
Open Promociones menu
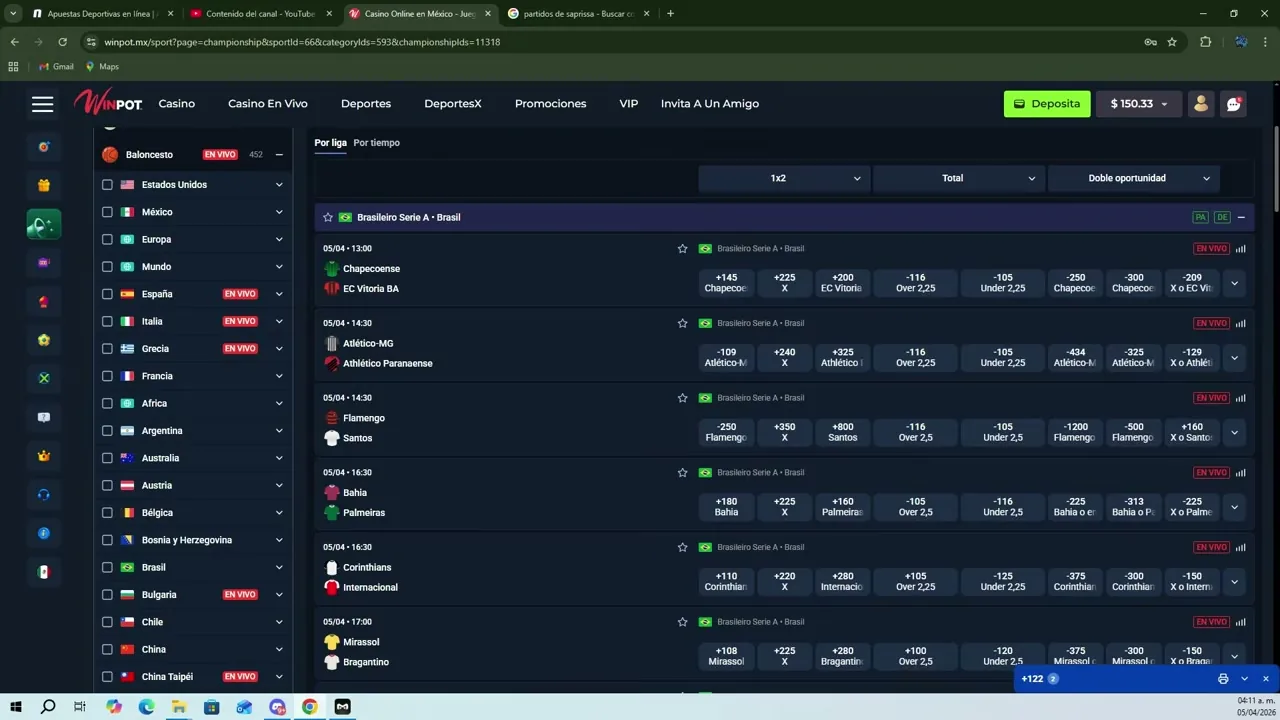[x=551, y=104]
